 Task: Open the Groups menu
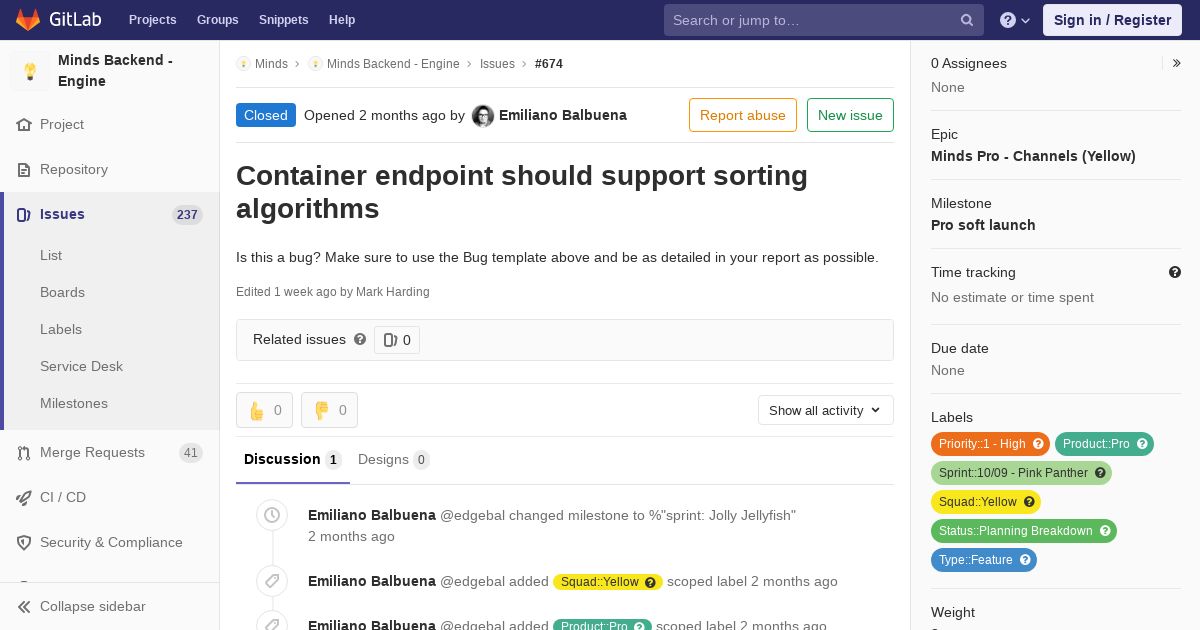[218, 20]
